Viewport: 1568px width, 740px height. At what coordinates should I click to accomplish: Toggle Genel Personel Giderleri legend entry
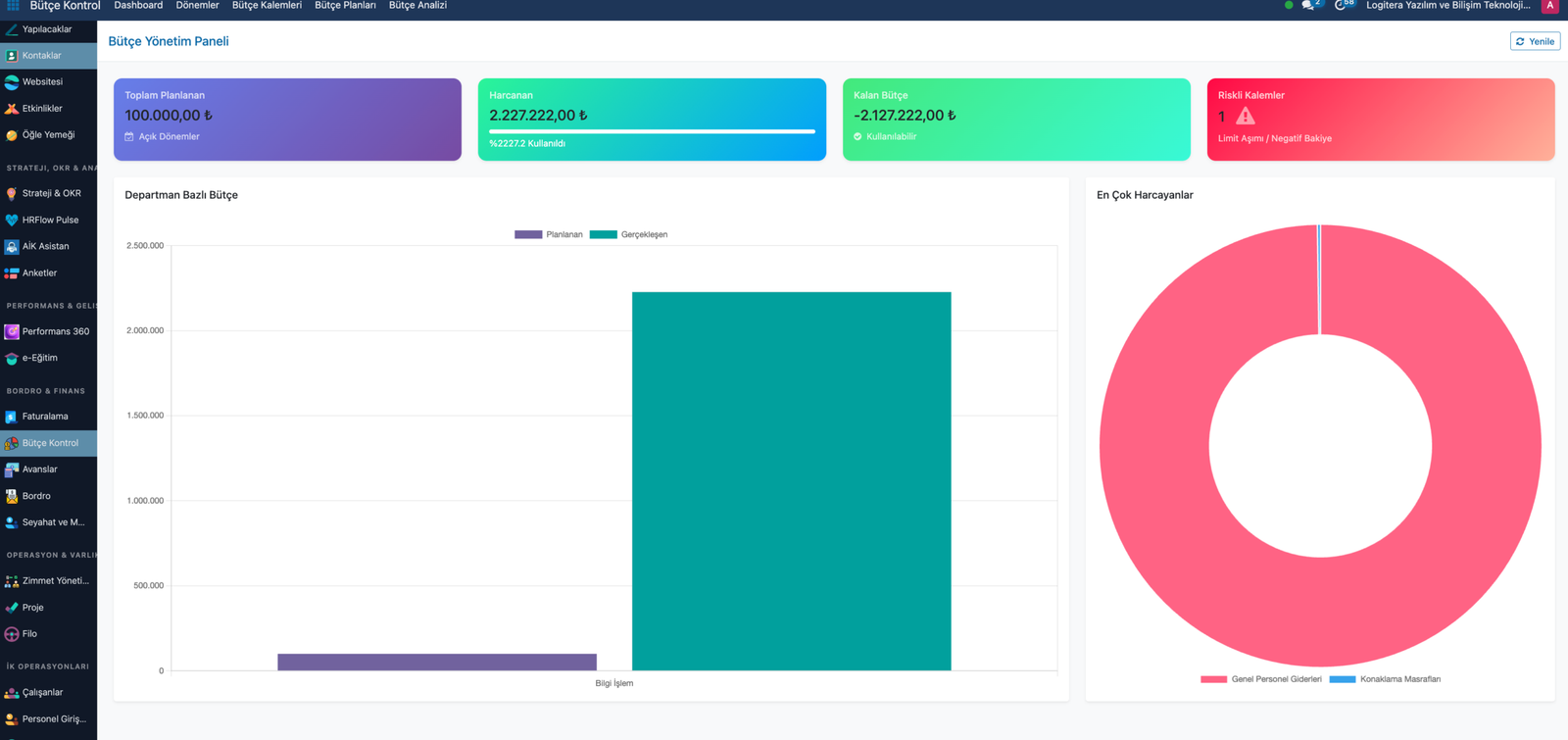coord(1261,679)
